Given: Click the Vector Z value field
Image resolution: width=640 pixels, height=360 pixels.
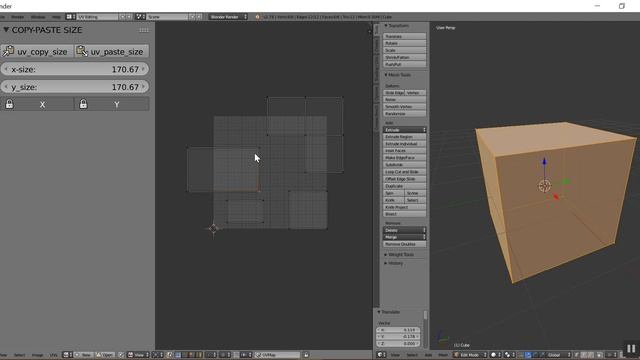Looking at the screenshot, I should click(398, 344).
